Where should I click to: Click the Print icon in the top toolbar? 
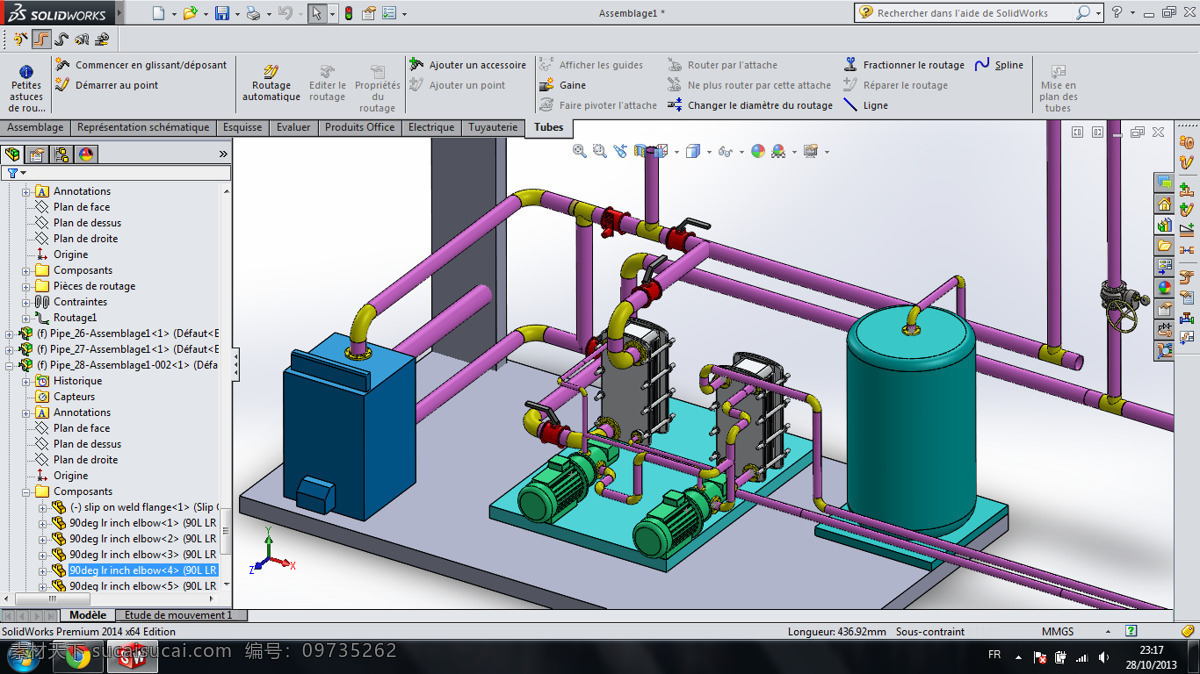pyautogui.click(x=253, y=13)
